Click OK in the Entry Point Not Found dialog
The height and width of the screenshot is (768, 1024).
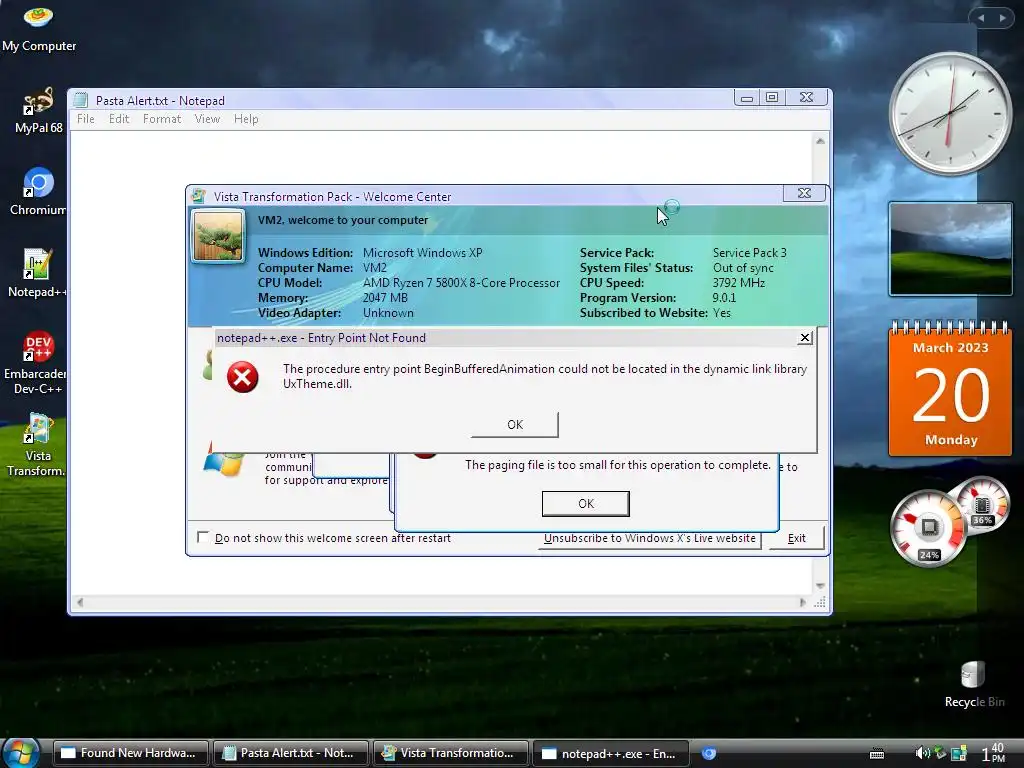(515, 424)
